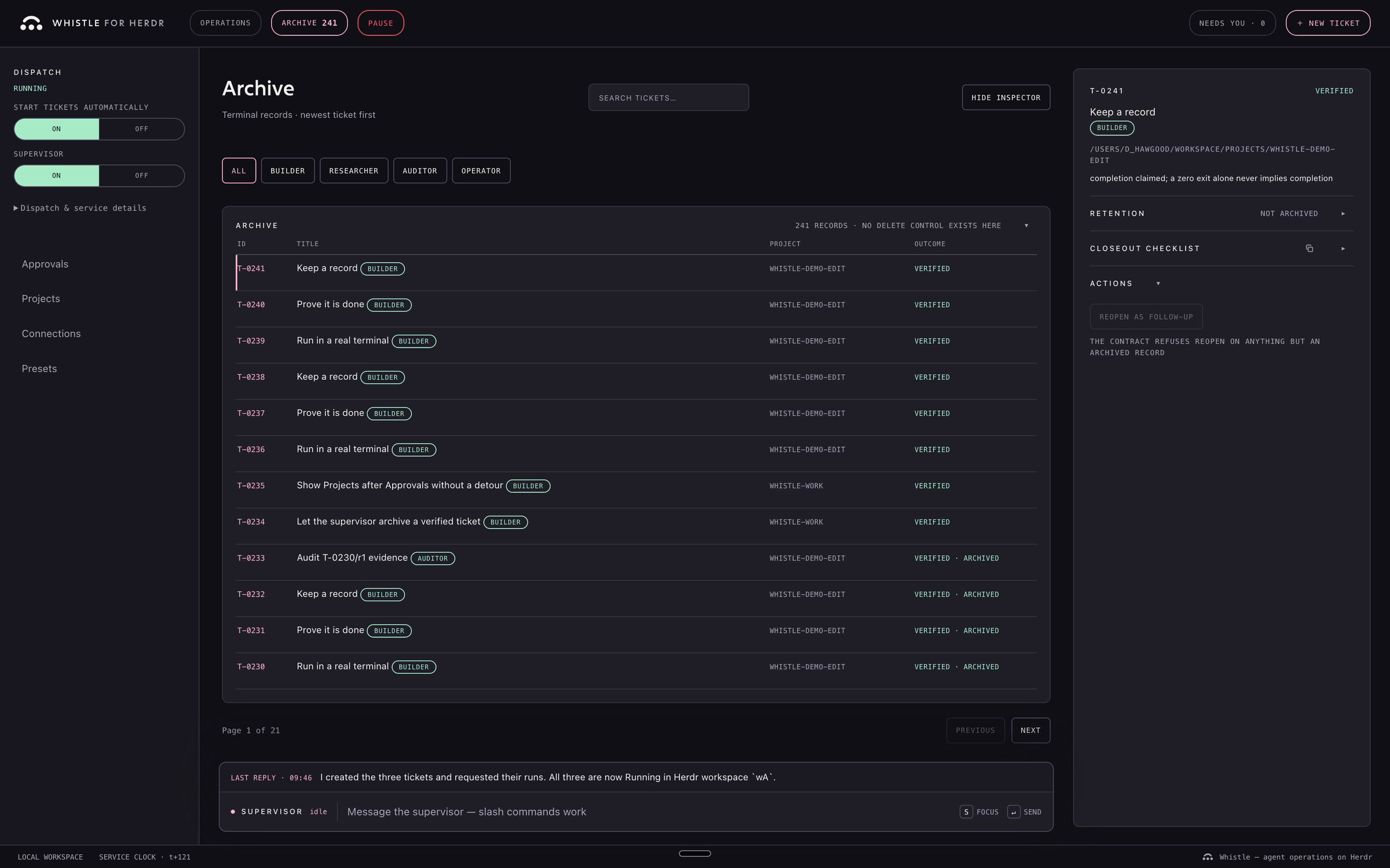Turn start tickets automatically ON
Viewport: 1390px width, 868px height.
tap(56, 129)
